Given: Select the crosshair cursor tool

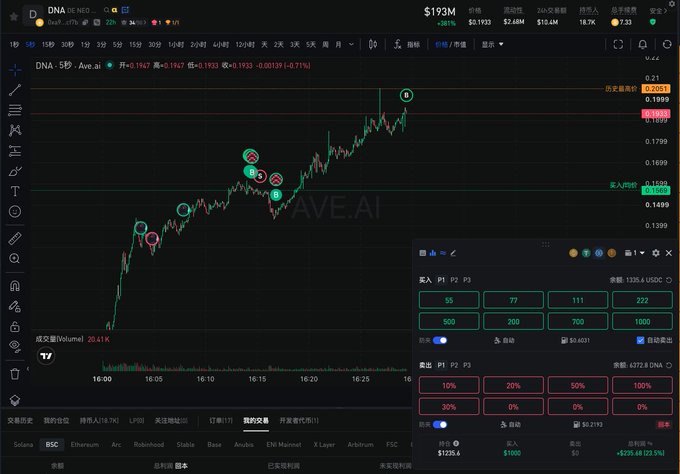Looking at the screenshot, I should pyautogui.click(x=15, y=69).
